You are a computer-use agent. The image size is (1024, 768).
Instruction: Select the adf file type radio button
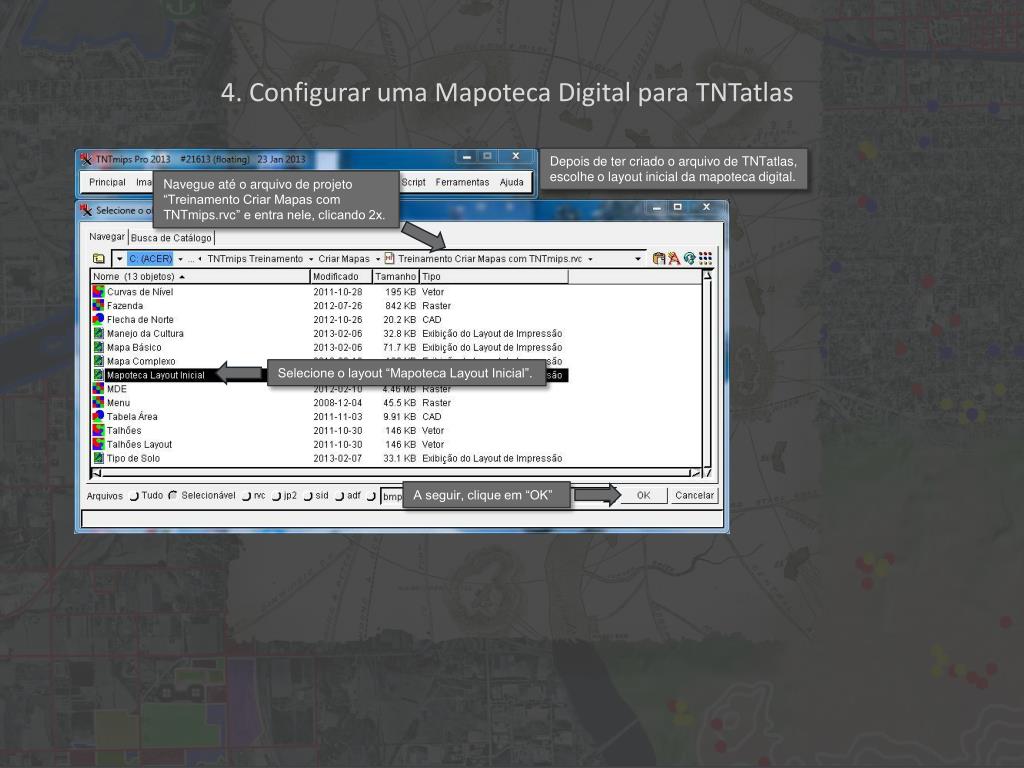point(340,496)
